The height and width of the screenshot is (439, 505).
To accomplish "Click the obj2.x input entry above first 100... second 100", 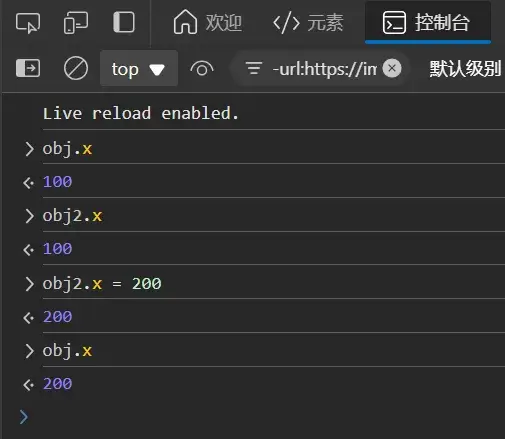I will tap(72, 216).
